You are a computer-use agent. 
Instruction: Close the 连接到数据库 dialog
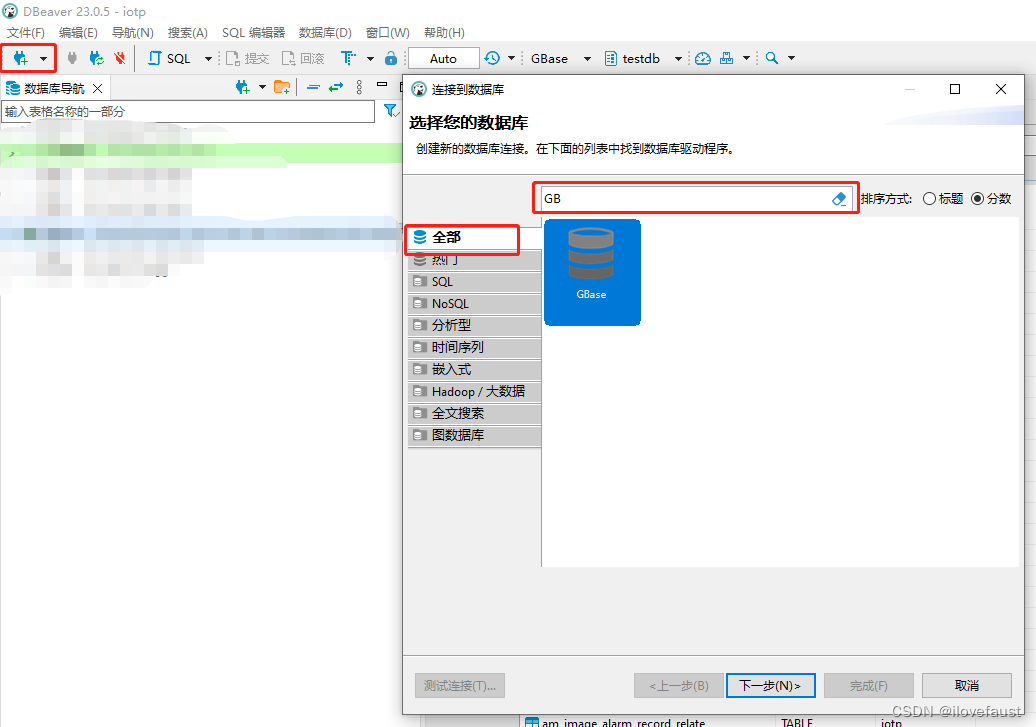1001,89
